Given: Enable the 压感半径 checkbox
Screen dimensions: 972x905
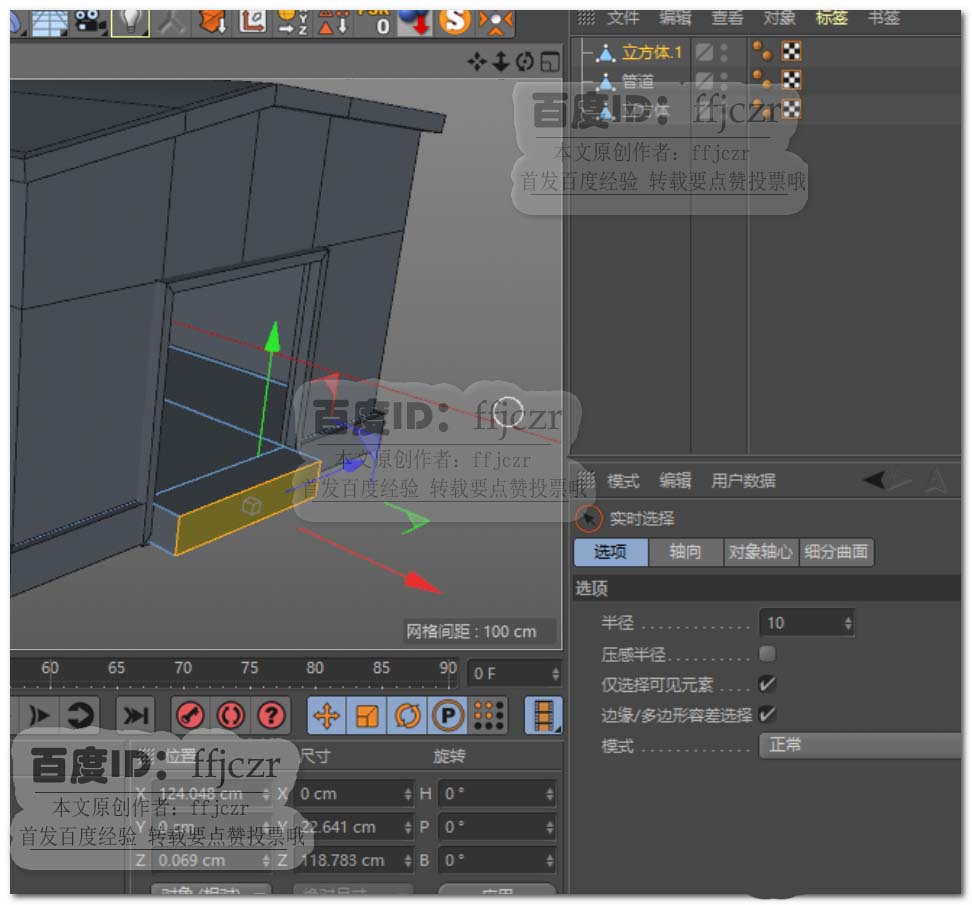Looking at the screenshot, I should tap(767, 653).
